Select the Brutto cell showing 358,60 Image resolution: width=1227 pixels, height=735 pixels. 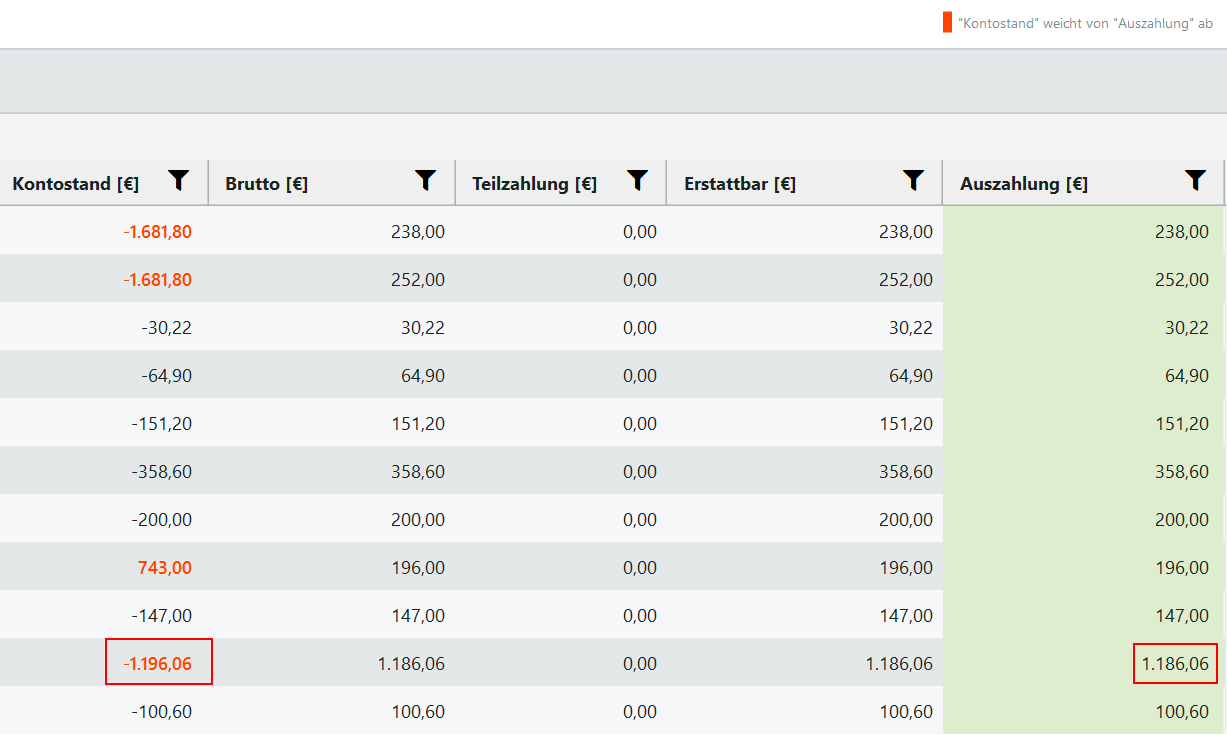point(417,472)
